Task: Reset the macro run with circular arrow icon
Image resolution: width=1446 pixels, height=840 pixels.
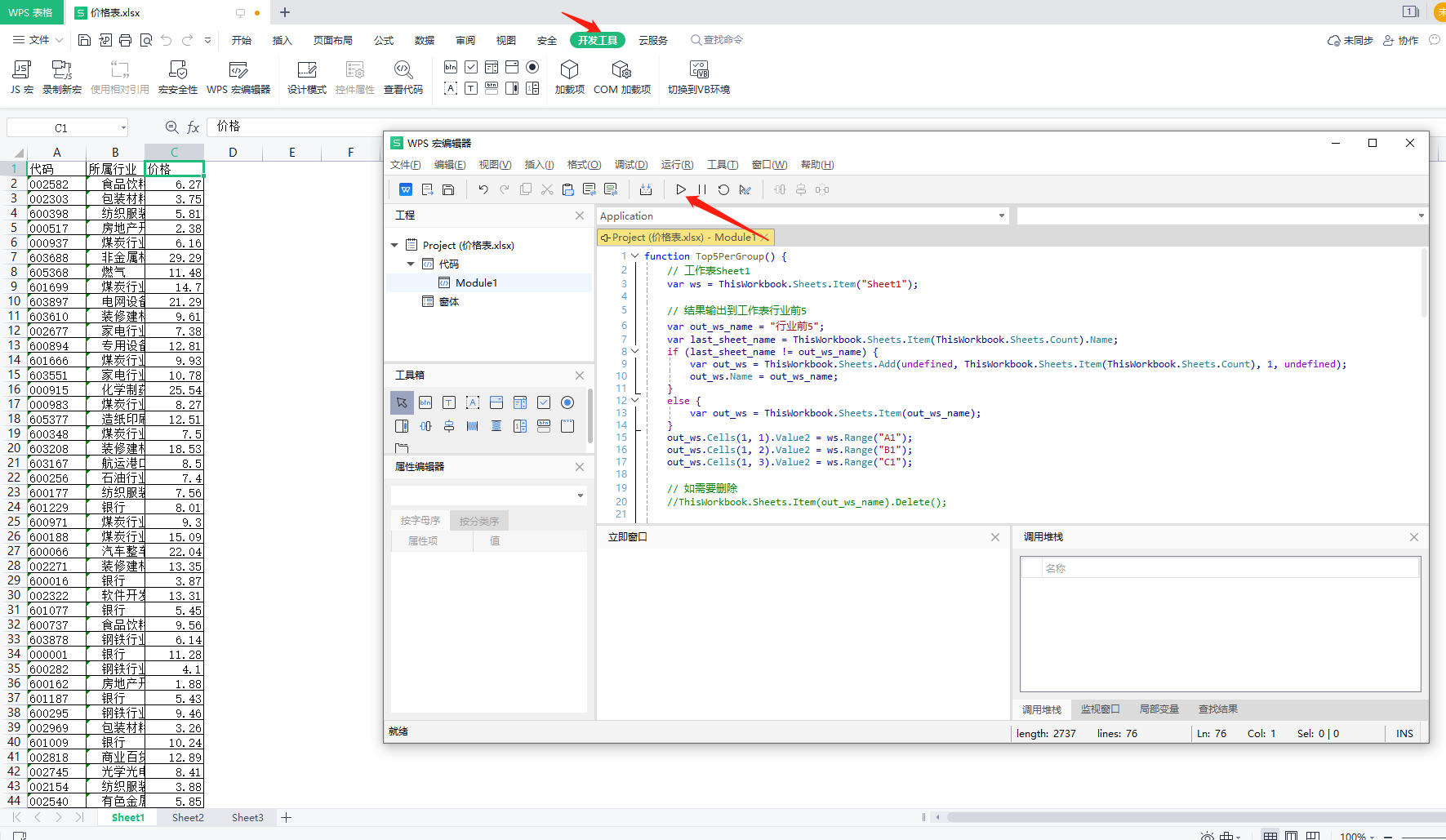Action: [723, 189]
